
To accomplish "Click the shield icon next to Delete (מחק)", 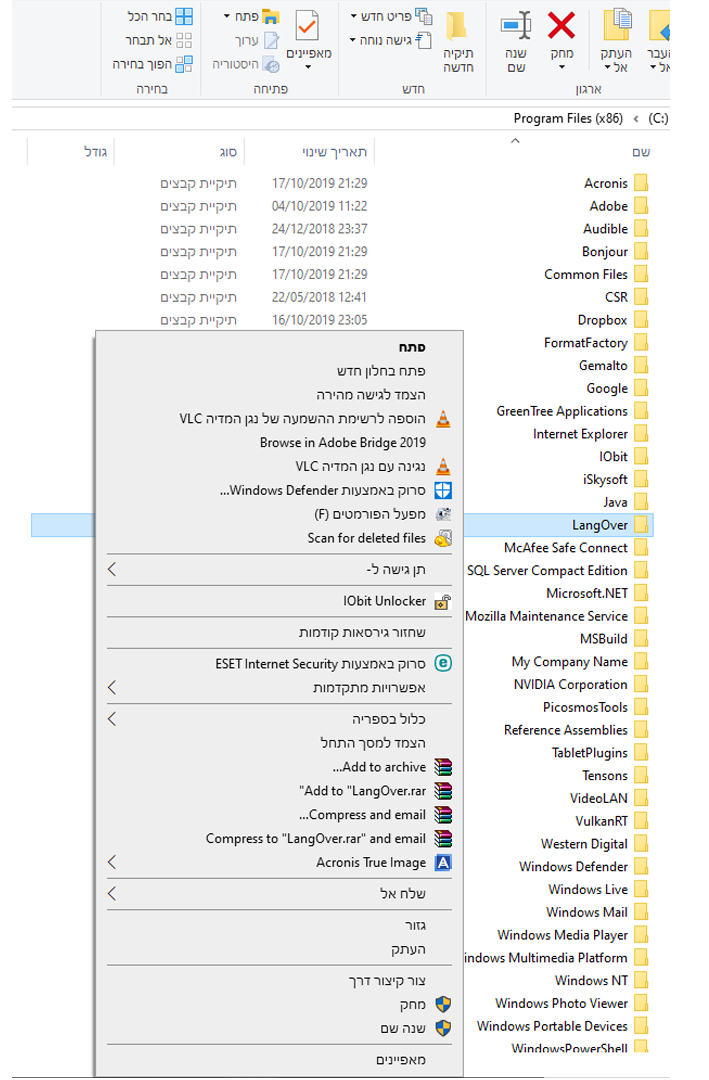I will [443, 1004].
